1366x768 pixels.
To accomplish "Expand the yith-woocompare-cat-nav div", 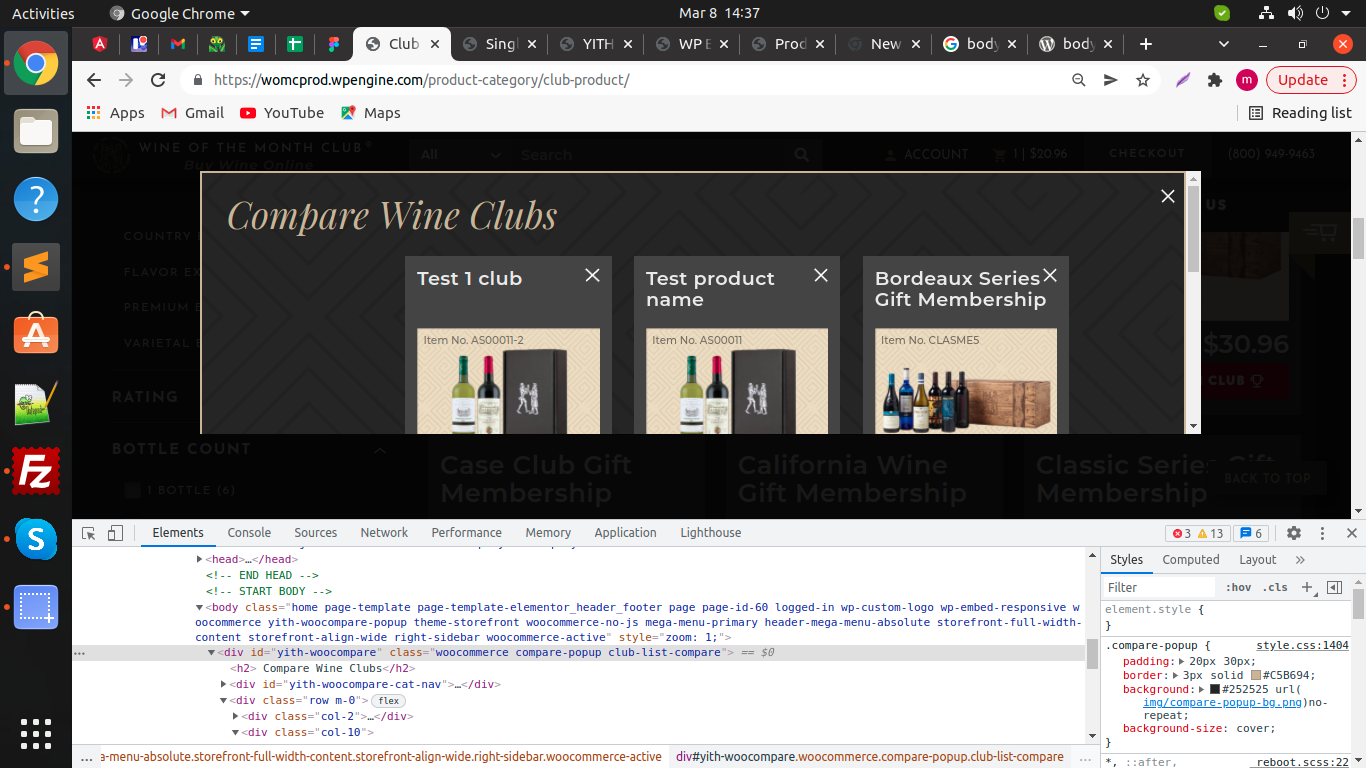I will tap(223, 685).
